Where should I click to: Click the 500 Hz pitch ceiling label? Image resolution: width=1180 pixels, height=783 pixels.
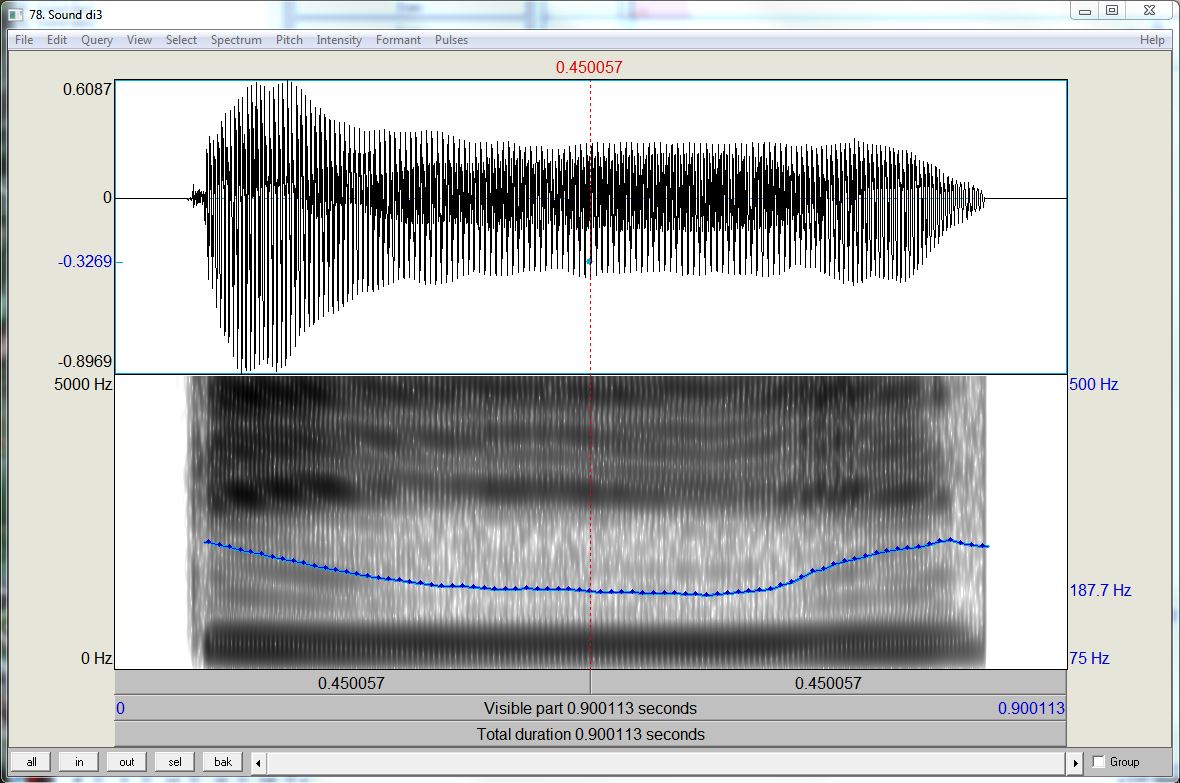coord(1093,384)
